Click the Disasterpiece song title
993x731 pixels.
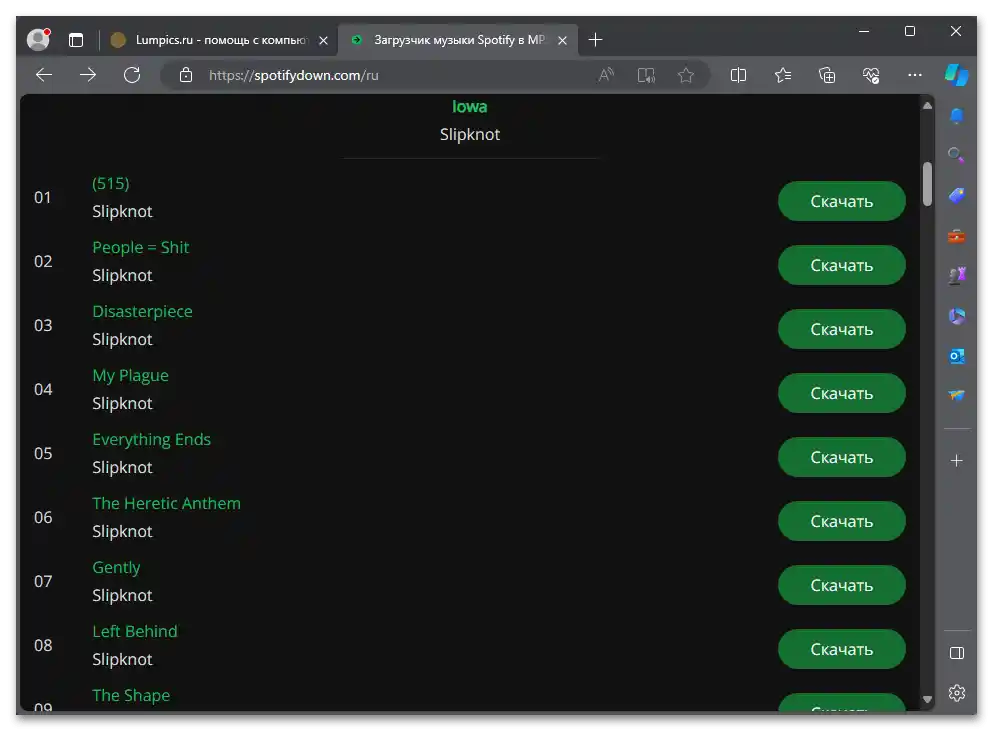(142, 311)
